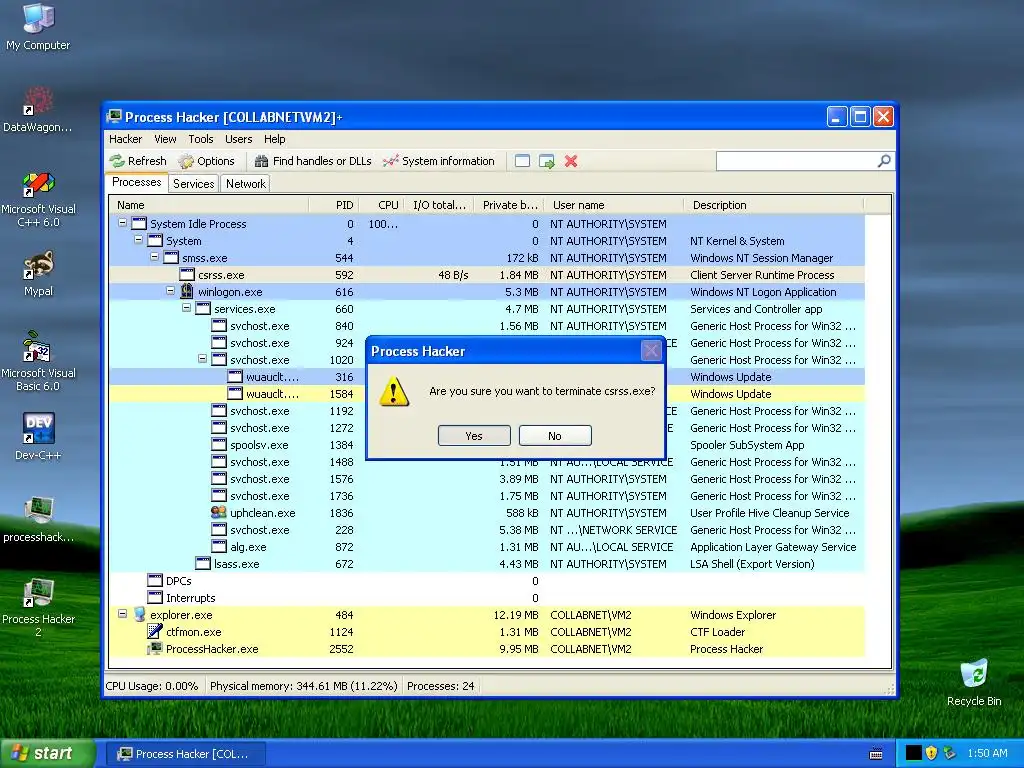Sort by the User name column header
The height and width of the screenshot is (768, 1024).
614,205
